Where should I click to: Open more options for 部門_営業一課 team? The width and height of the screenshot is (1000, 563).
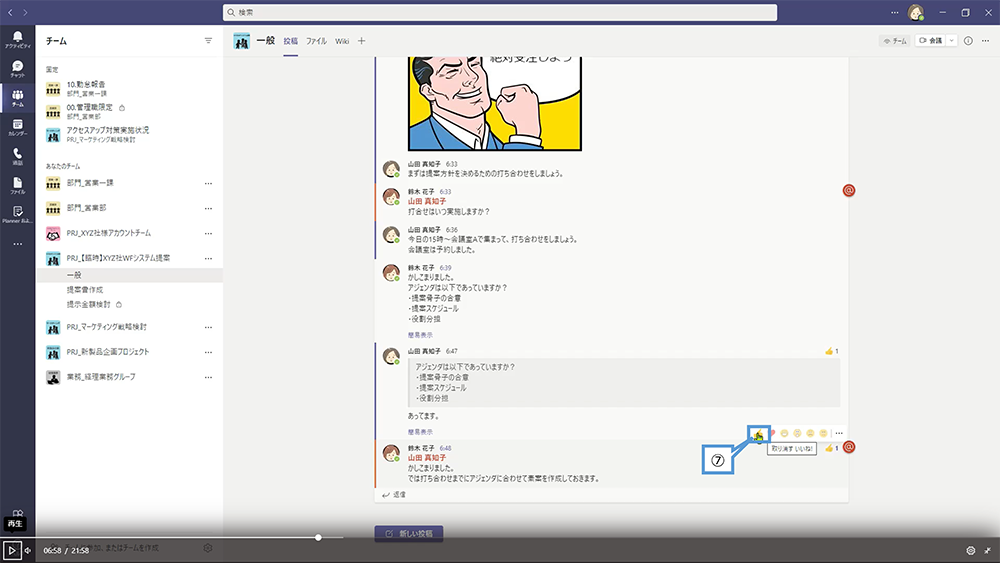[208, 184]
